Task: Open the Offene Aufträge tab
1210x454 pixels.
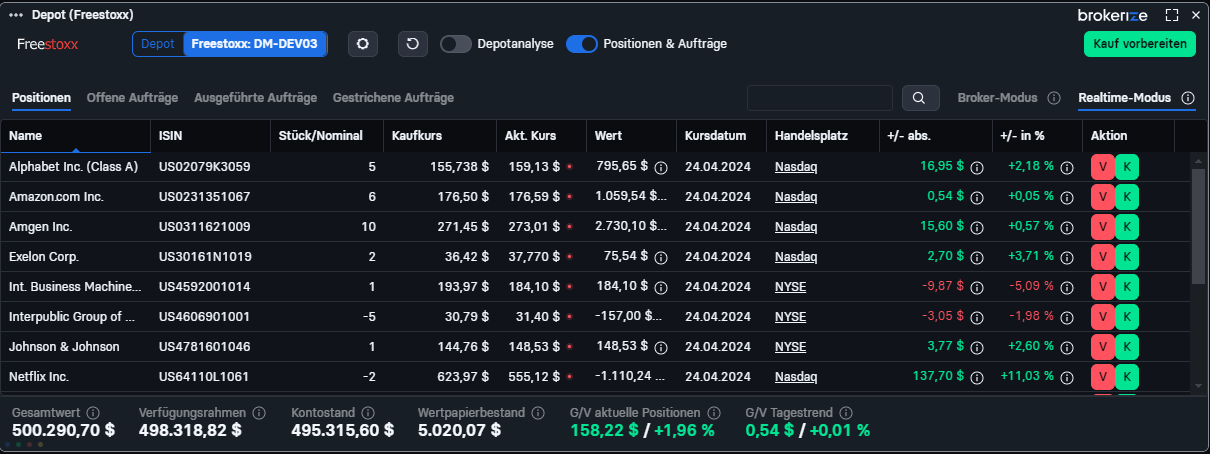Action: click(132, 98)
